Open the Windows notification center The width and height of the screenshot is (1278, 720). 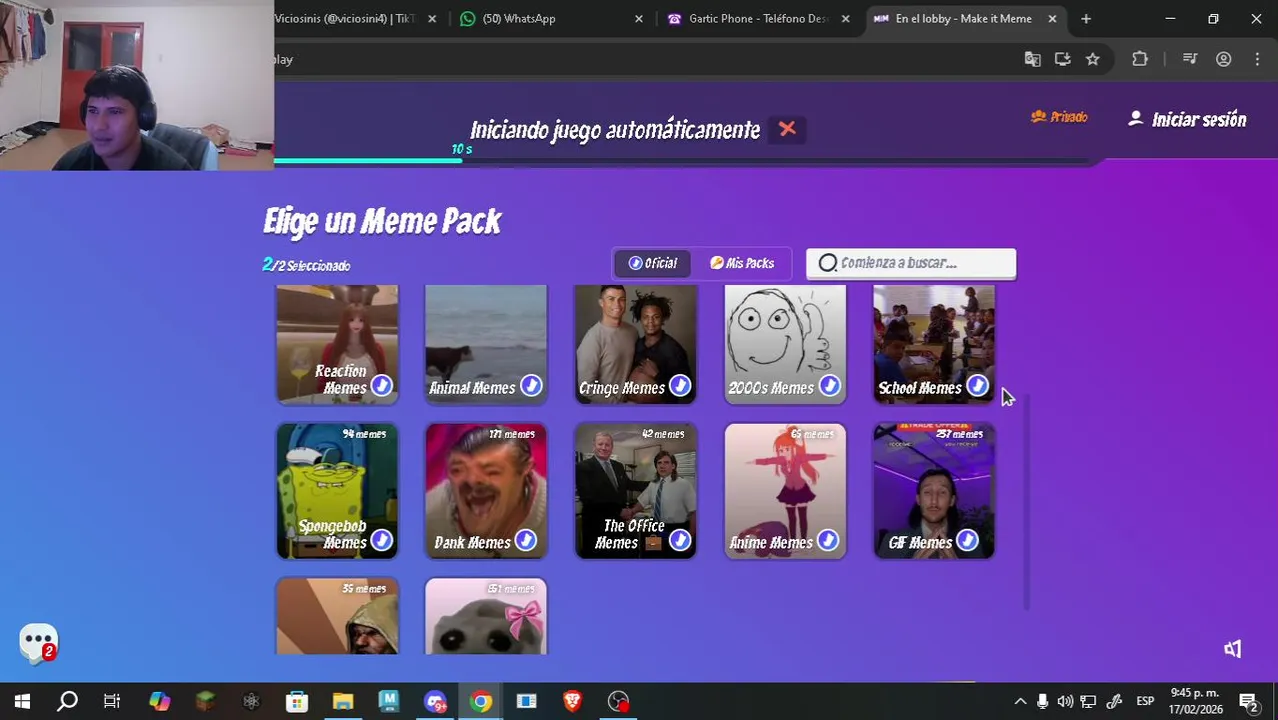point(1249,701)
